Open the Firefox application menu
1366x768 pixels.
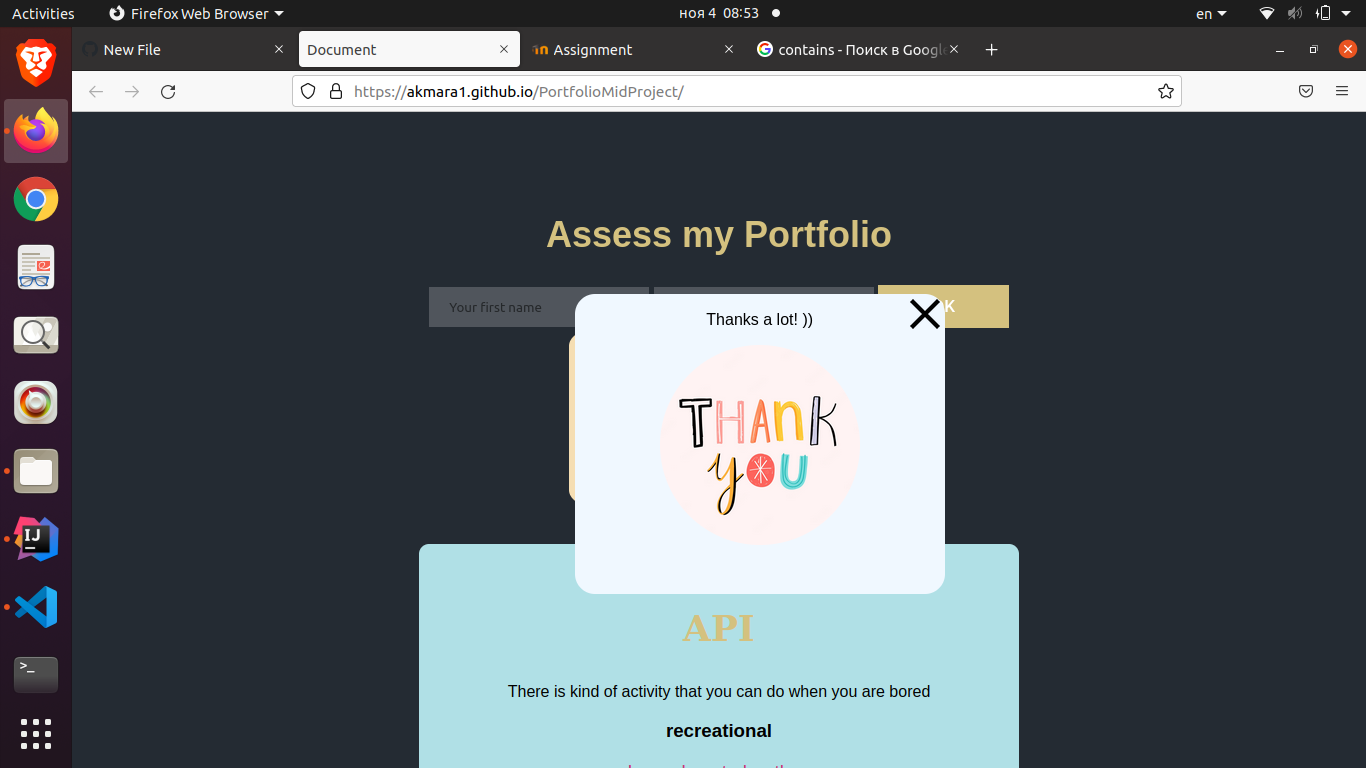1342,91
